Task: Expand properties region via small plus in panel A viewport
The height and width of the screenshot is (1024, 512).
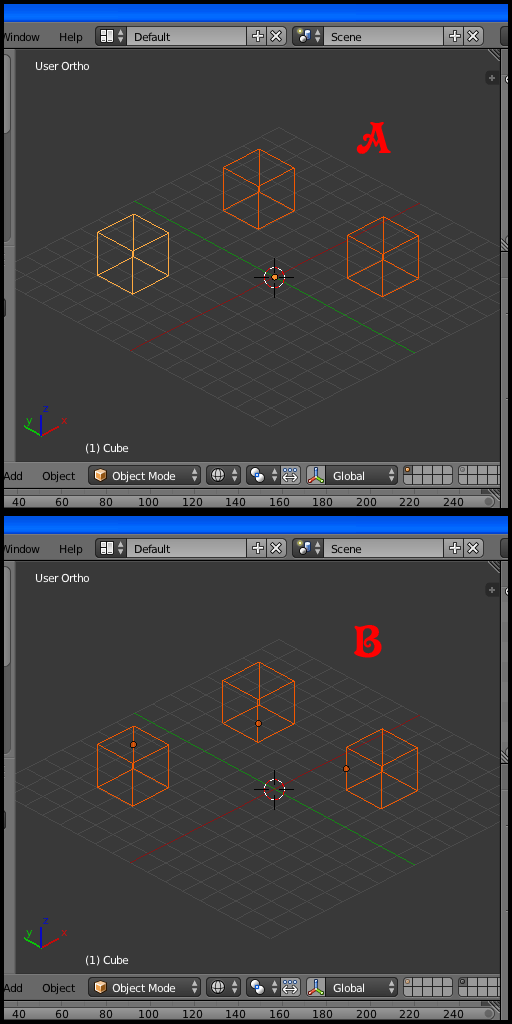Action: coord(492,78)
